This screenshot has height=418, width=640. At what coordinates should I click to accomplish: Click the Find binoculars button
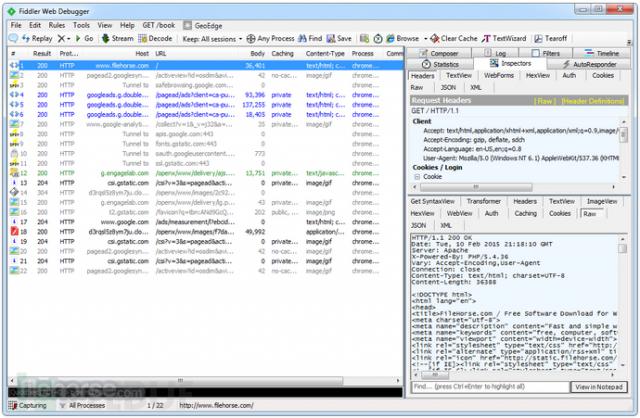310,38
